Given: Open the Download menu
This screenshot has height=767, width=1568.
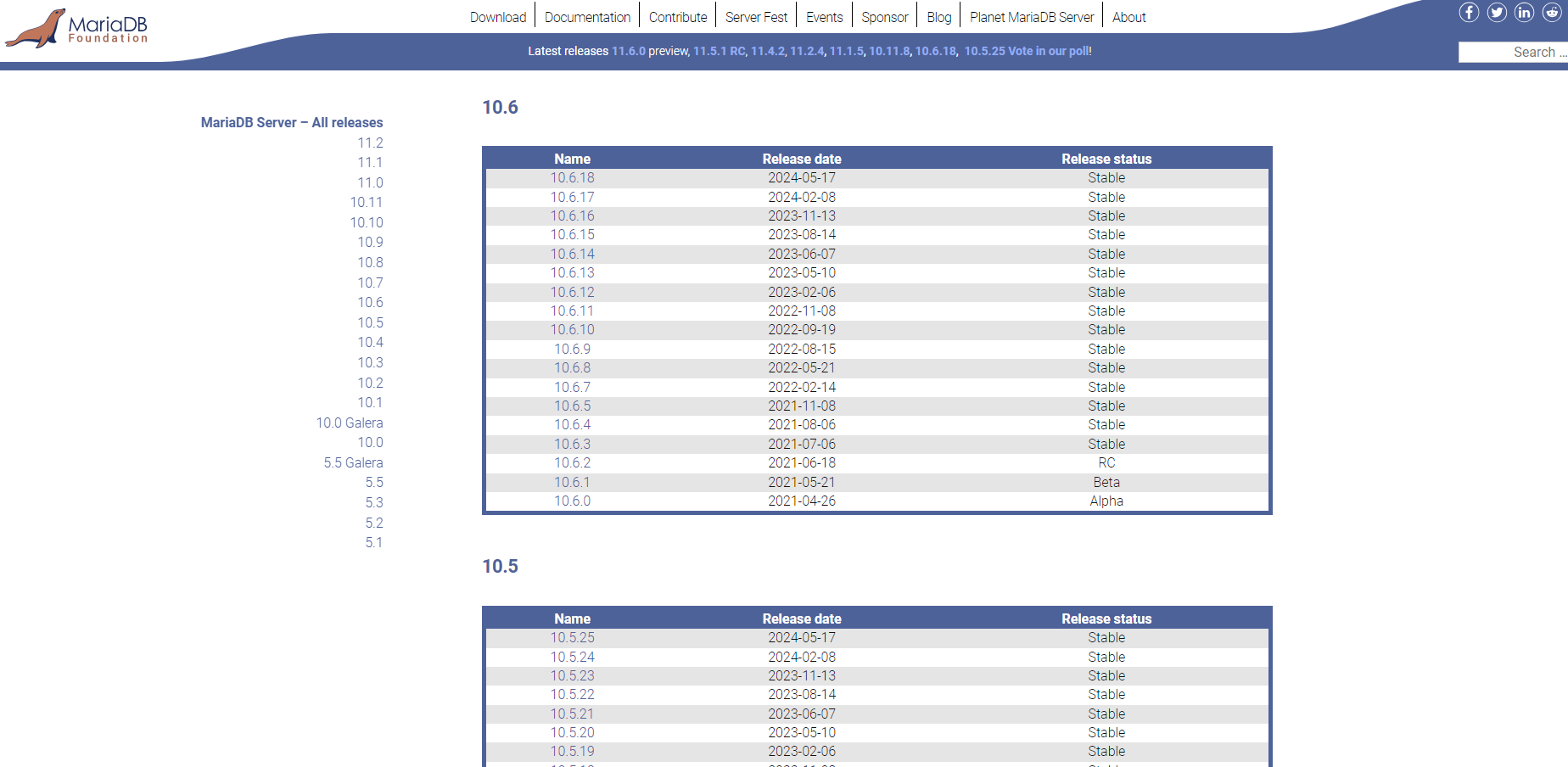Looking at the screenshot, I should pyautogui.click(x=498, y=17).
